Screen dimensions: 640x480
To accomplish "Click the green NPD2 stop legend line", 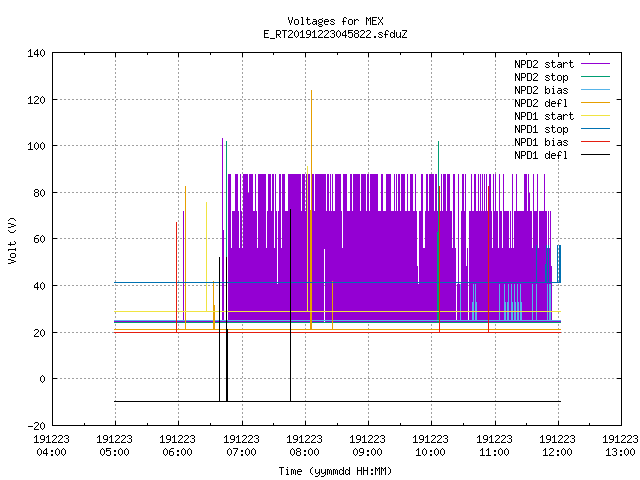I will coord(596,76).
